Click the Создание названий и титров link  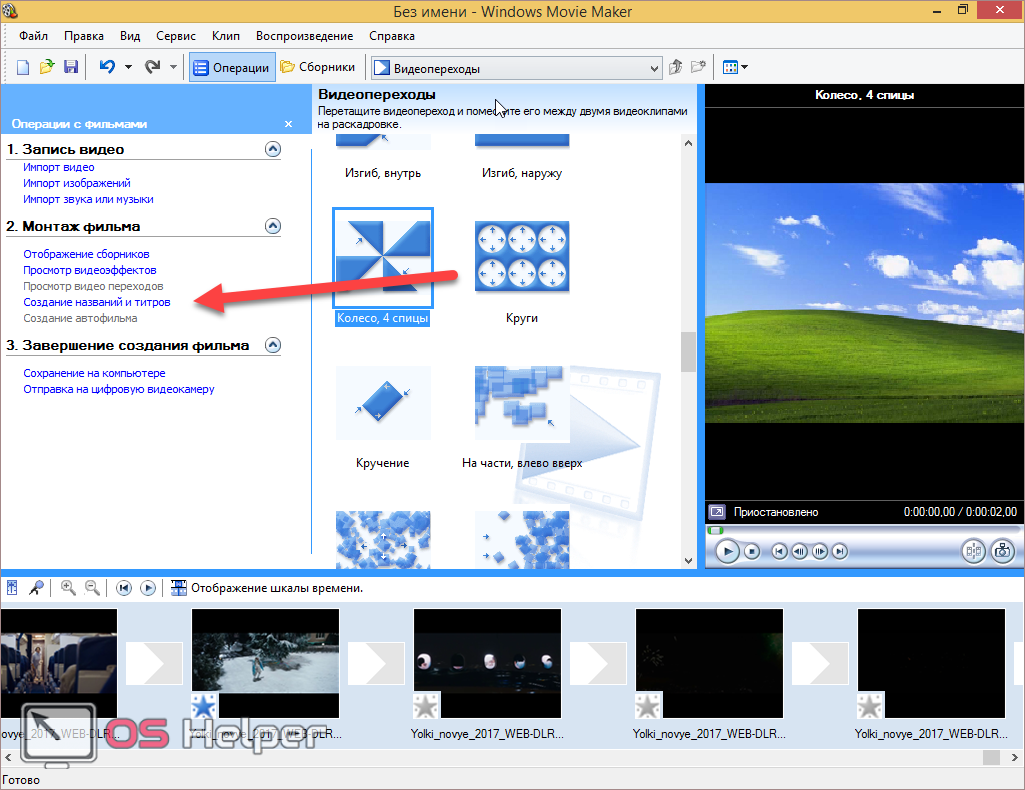[x=97, y=302]
